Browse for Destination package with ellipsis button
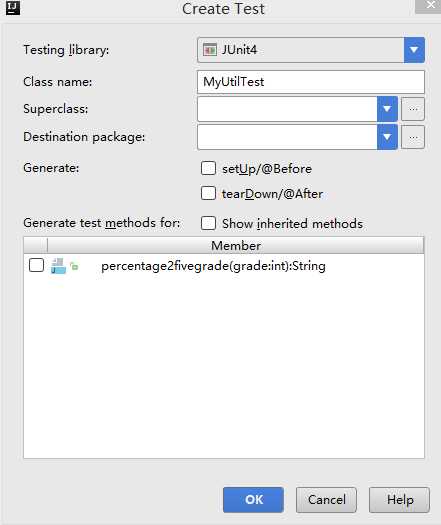This screenshot has height=525, width=441. (413, 137)
